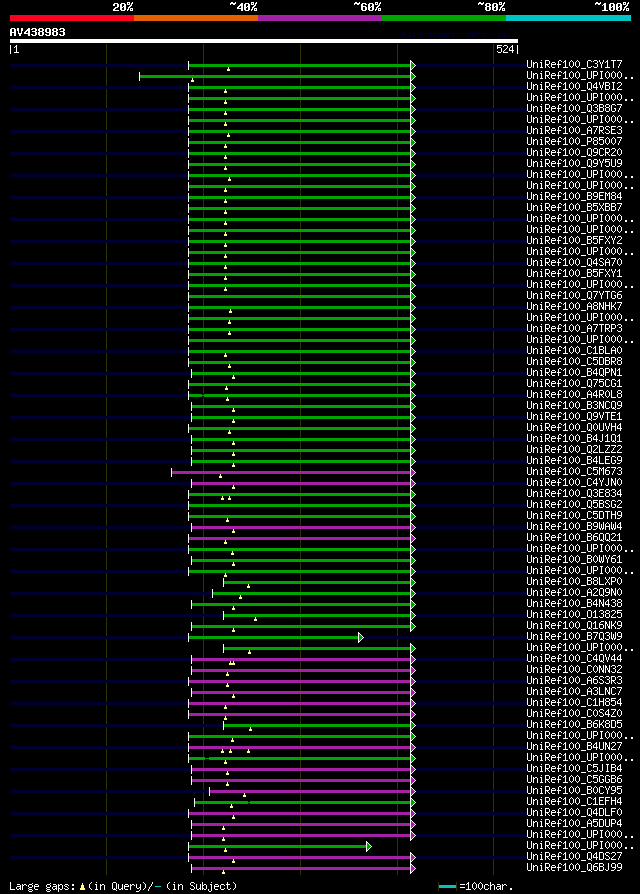Select the UniRef100_Q3E834 label
The width and height of the screenshot is (640, 894).
[574, 494]
